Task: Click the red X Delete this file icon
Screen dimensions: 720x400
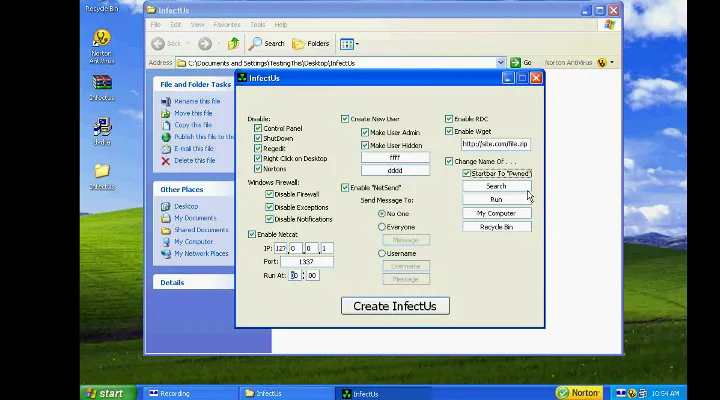Action: point(166,161)
